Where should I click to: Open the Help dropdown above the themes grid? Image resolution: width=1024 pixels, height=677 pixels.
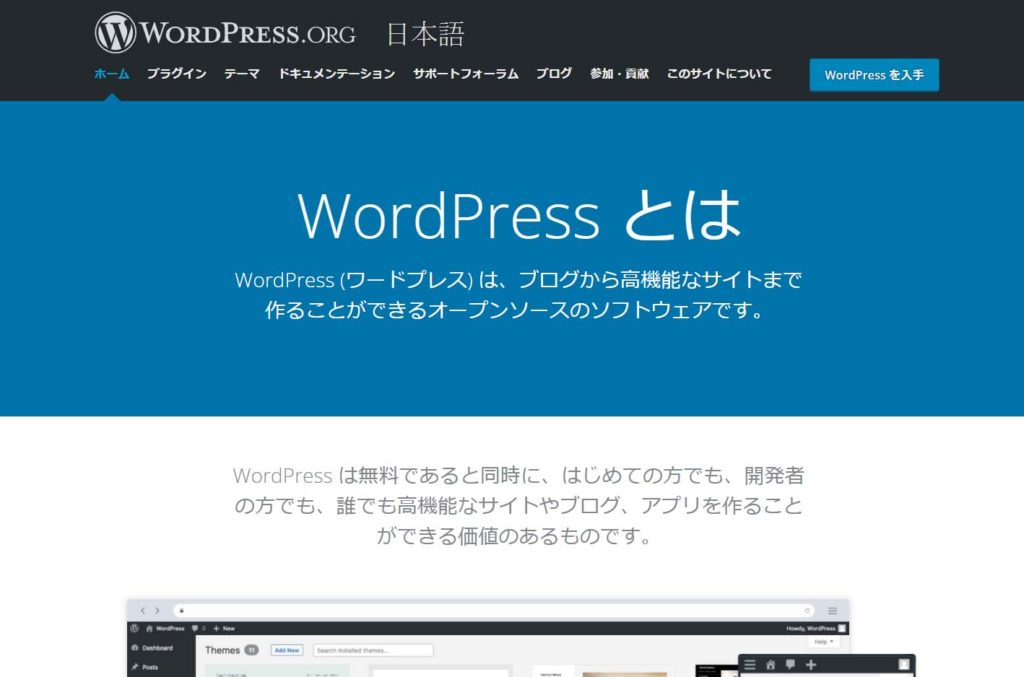pyautogui.click(x=823, y=640)
